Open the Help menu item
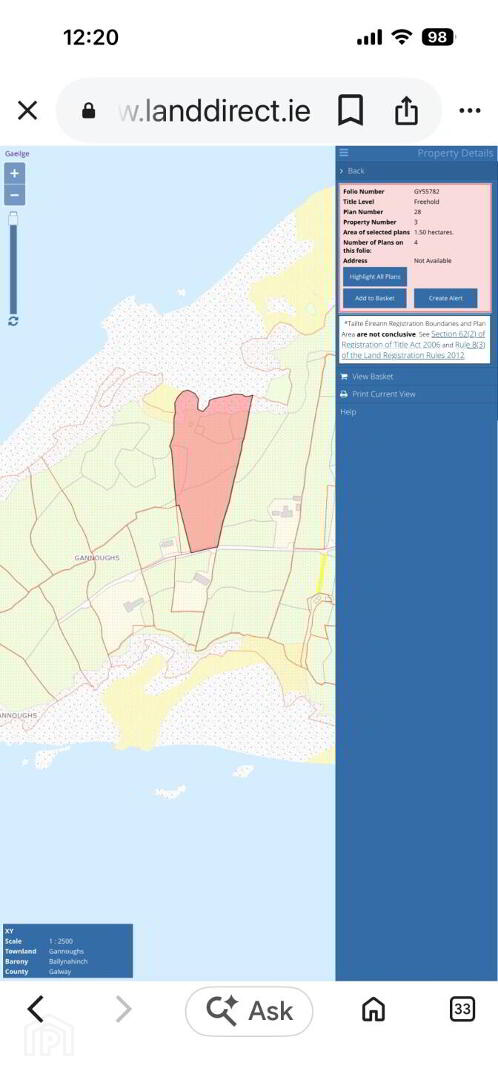The image size is (498, 1080). [x=348, y=412]
